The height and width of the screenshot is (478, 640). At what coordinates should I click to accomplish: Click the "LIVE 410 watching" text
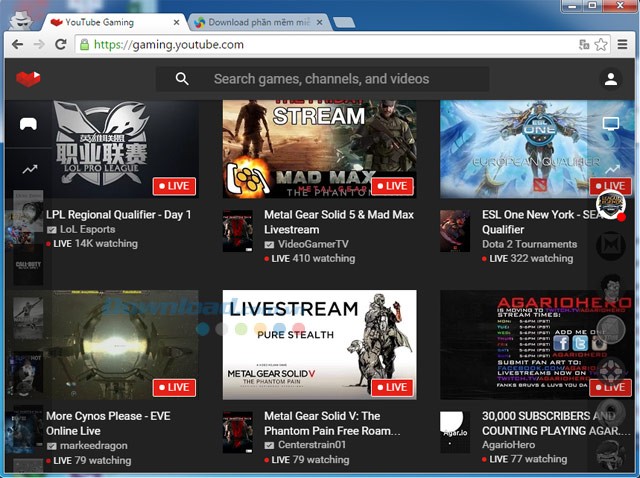310,258
